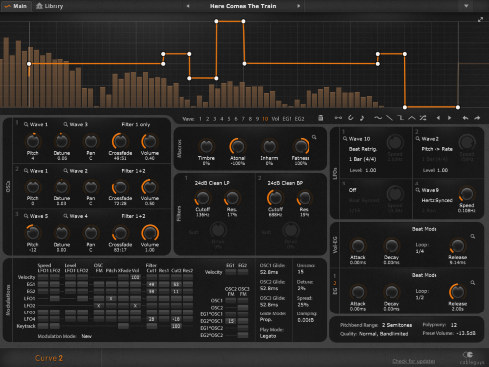
Task: Click EG2*OSC1 to OSC2 FM cell
Action: coord(231,321)
